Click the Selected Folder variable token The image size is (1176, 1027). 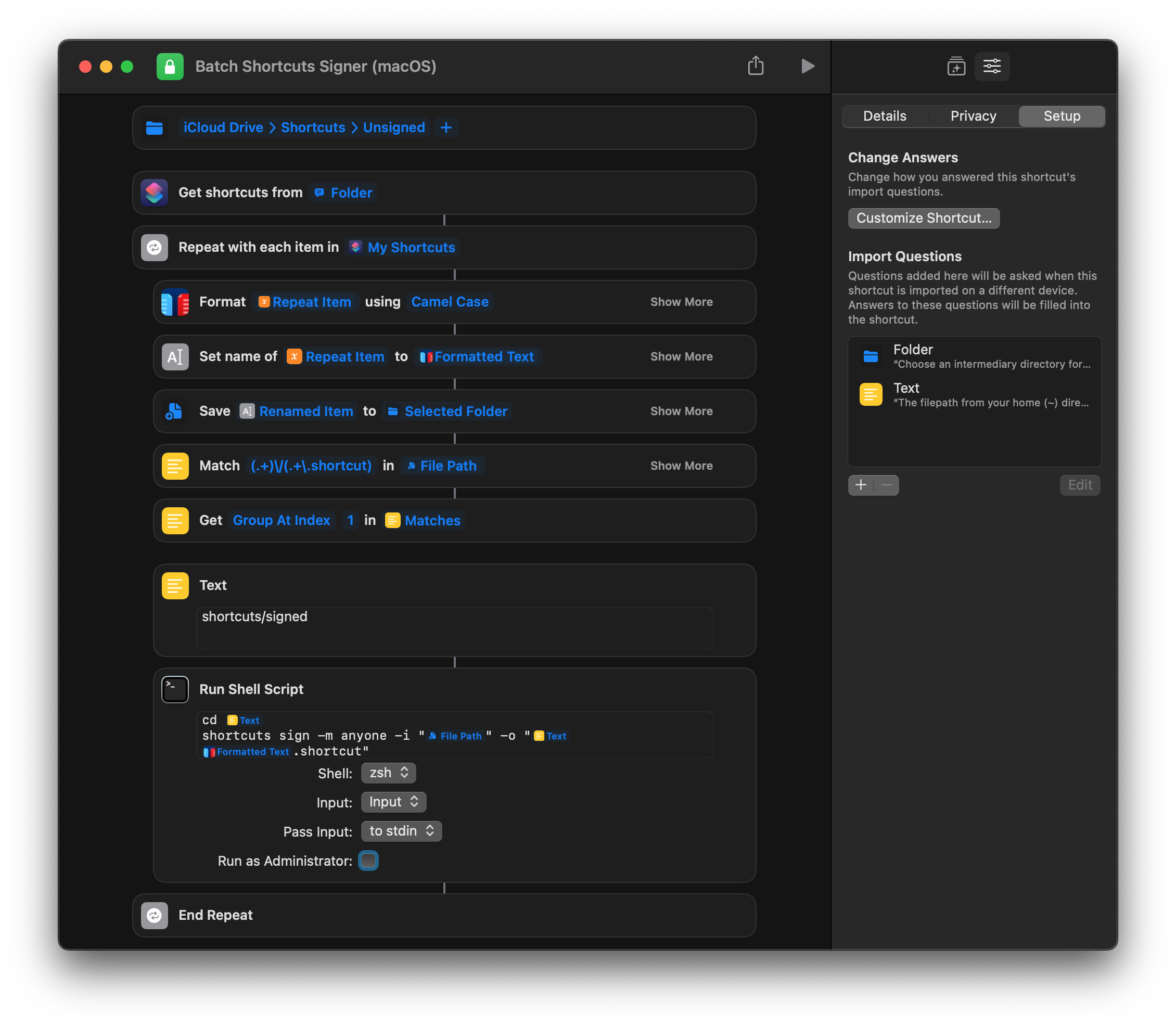(447, 411)
